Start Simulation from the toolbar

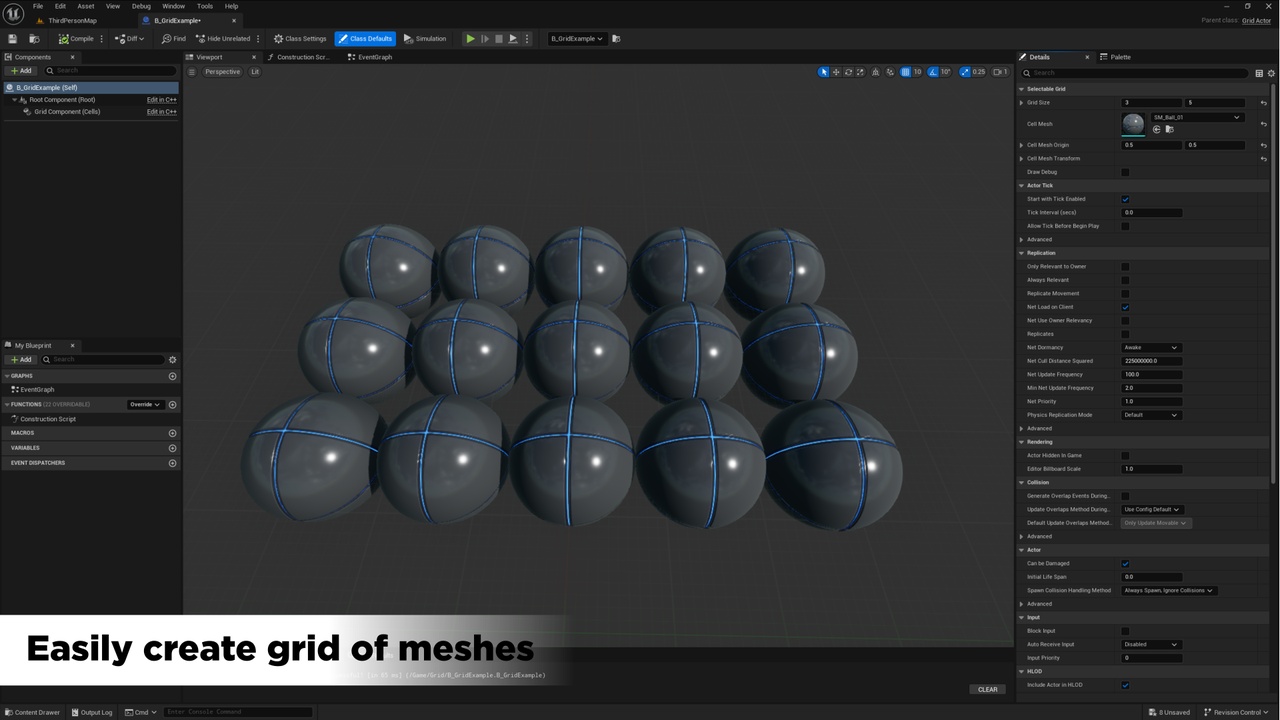(x=425, y=39)
